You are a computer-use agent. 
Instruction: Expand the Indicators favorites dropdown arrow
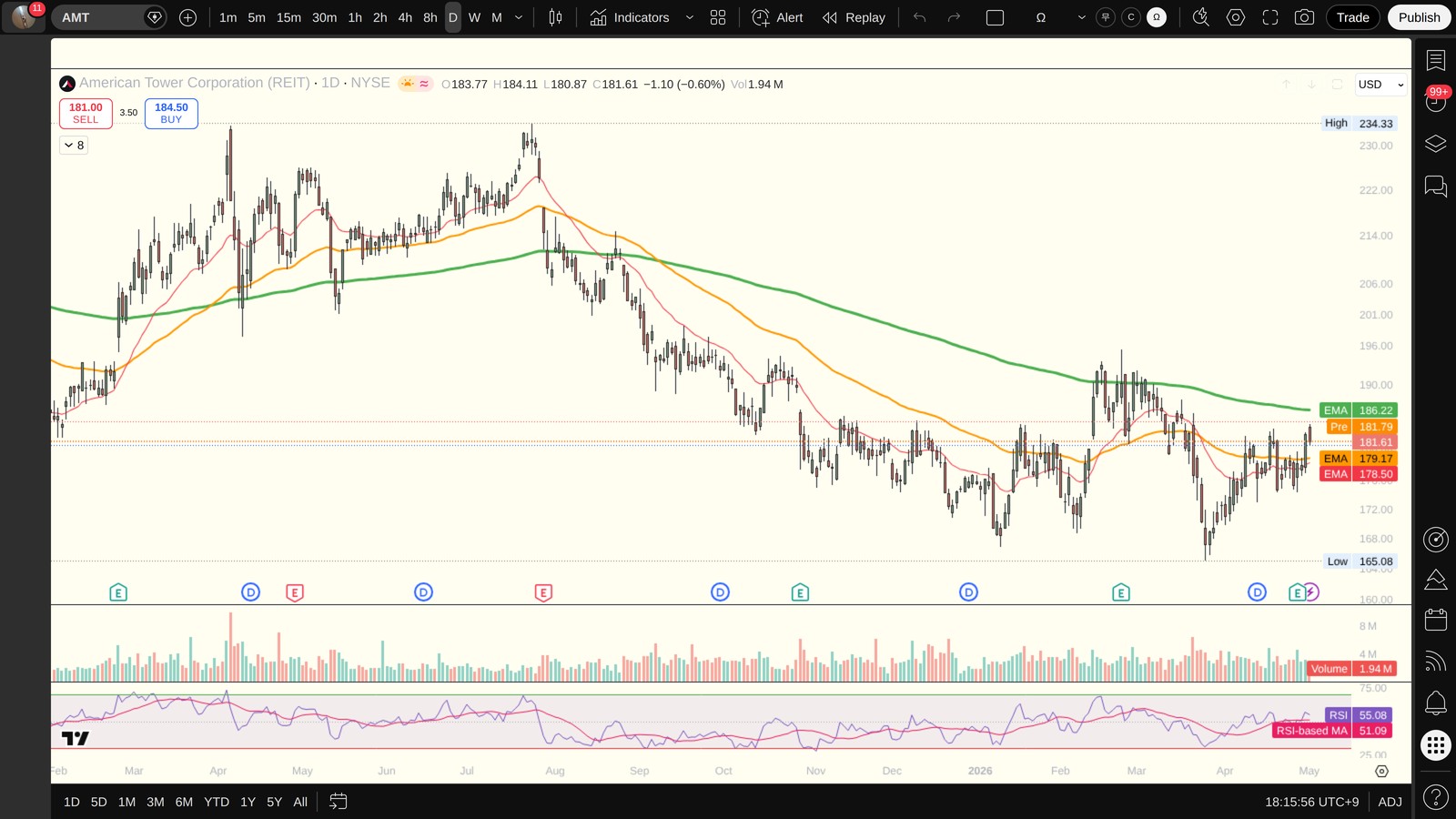(x=689, y=17)
